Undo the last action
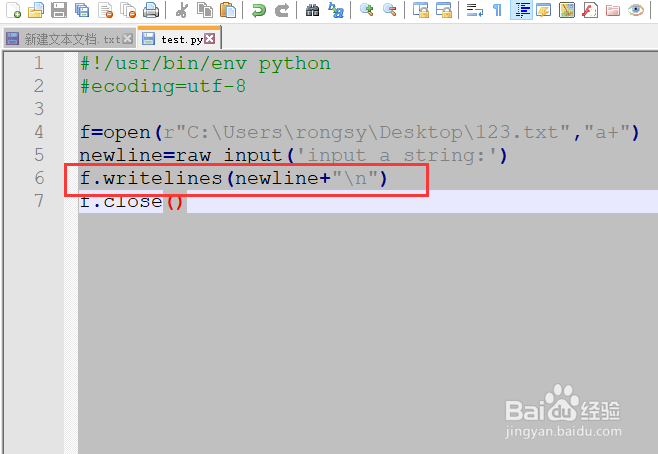 tap(258, 10)
